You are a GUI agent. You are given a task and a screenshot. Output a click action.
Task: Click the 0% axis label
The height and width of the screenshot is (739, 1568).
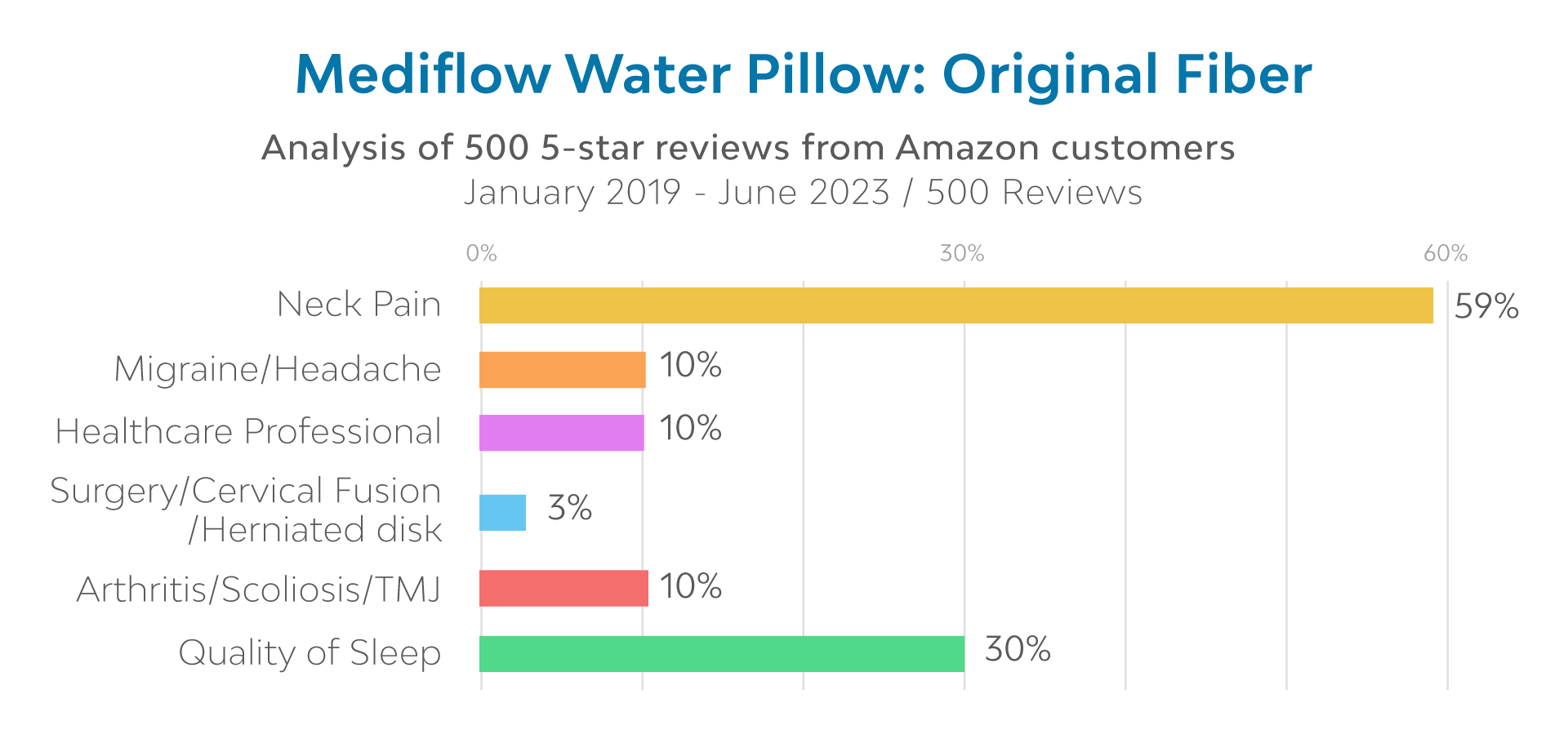coord(481,253)
